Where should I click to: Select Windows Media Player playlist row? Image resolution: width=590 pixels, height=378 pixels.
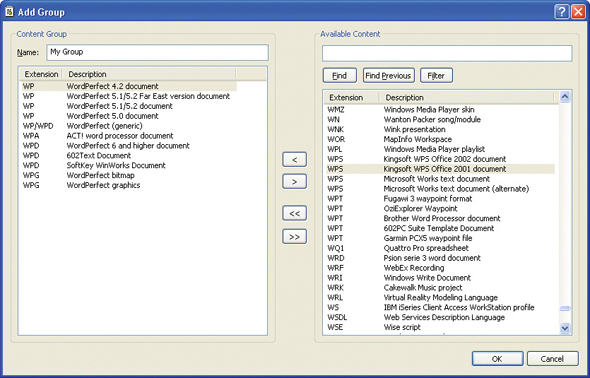click(x=440, y=149)
